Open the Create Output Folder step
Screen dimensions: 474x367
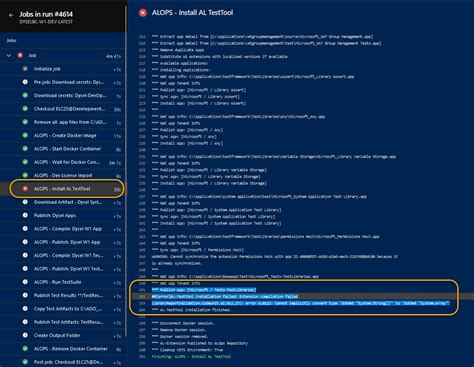62,336
